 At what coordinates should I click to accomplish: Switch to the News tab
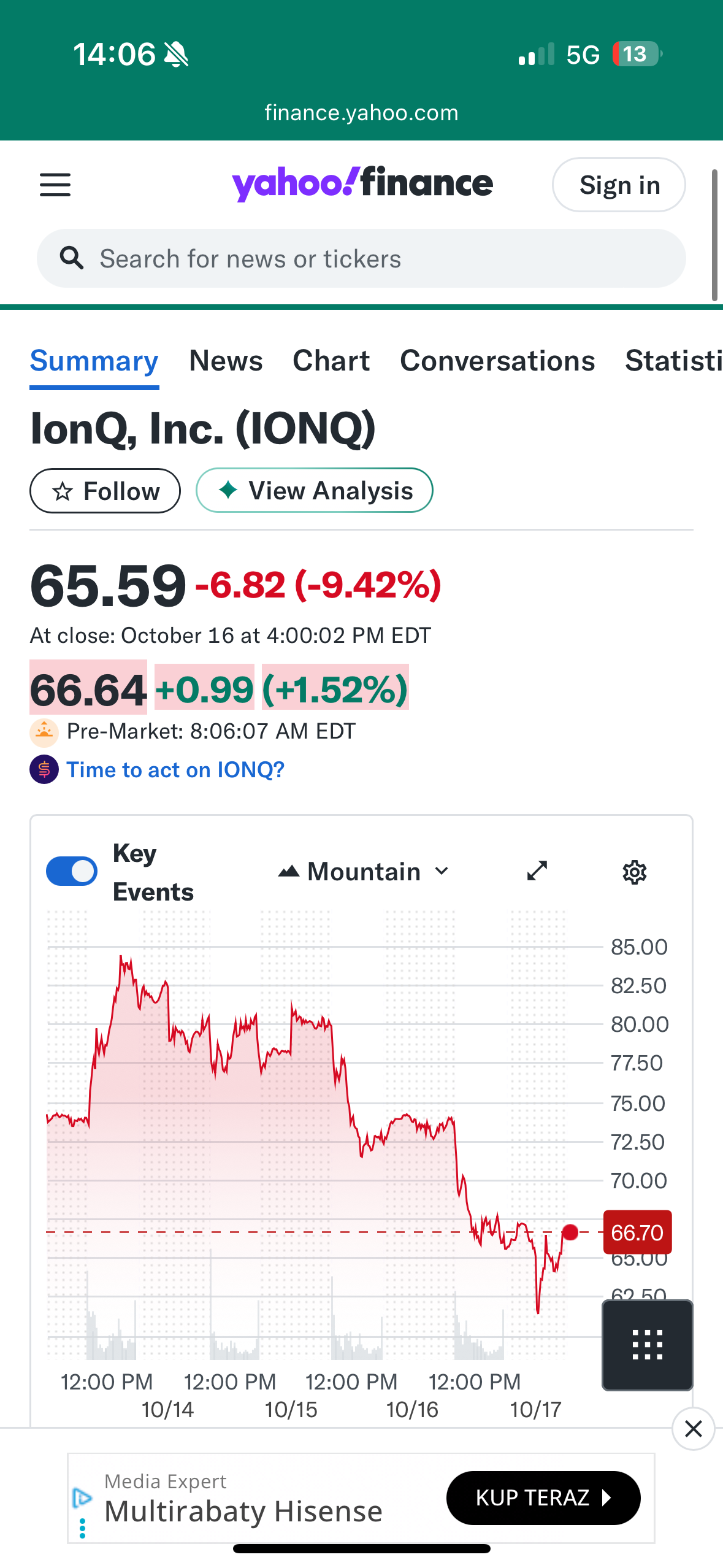[x=226, y=361]
